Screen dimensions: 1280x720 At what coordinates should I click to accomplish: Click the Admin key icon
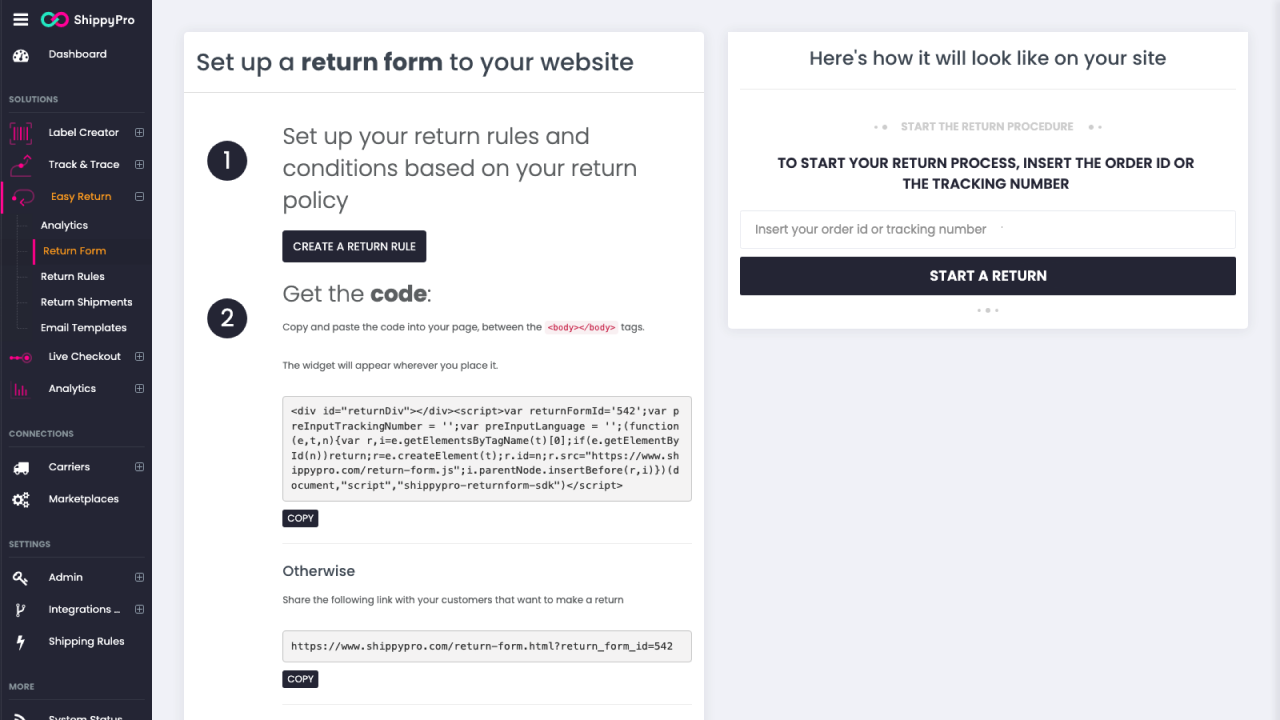pyautogui.click(x=21, y=578)
